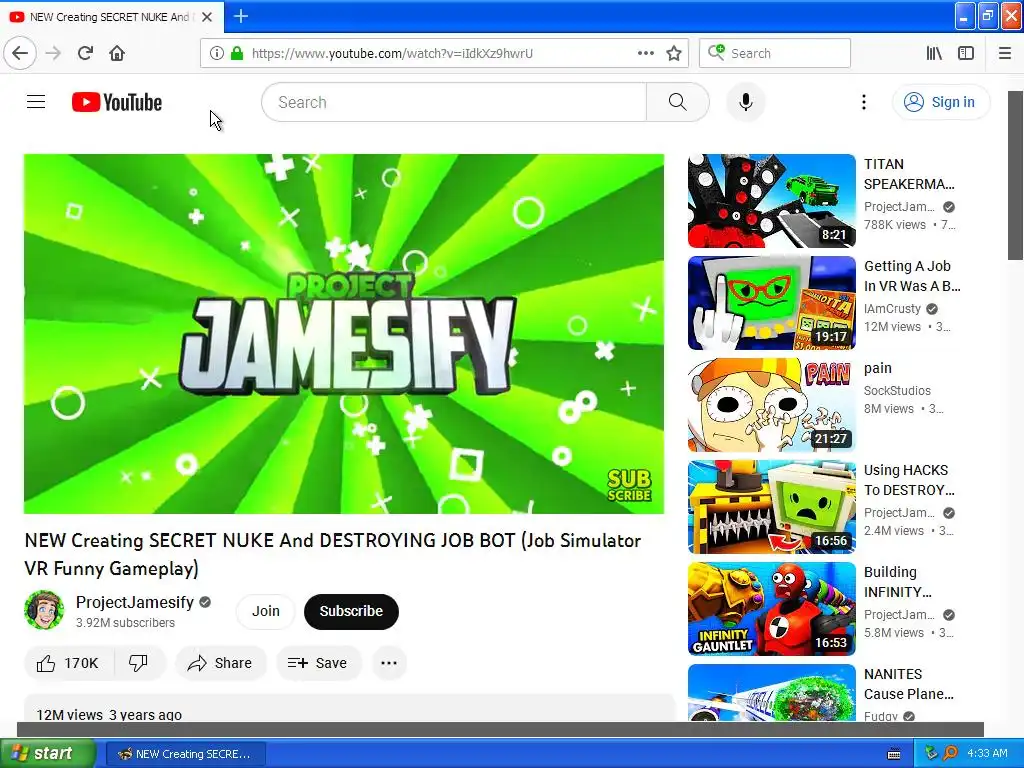Start voice search with microphone icon
Image resolution: width=1024 pixels, height=768 pixels.
pyautogui.click(x=745, y=102)
